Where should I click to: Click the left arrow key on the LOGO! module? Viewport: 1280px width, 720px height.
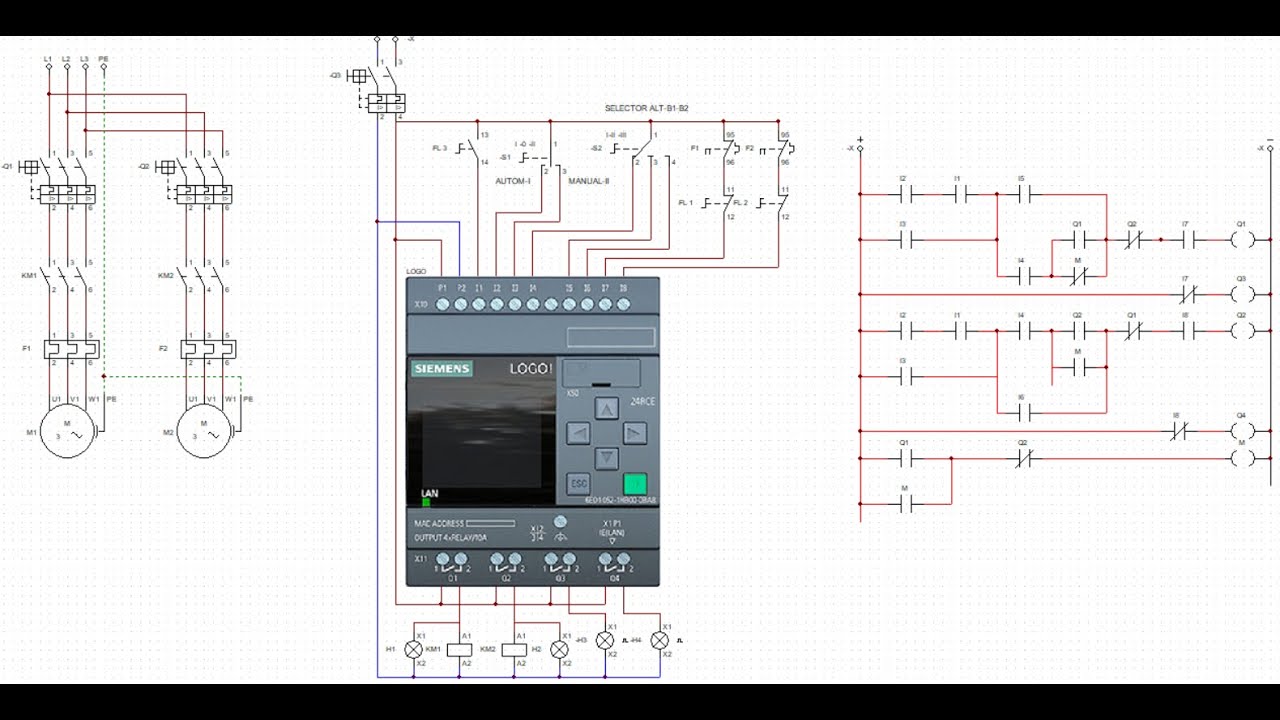pyautogui.click(x=579, y=433)
